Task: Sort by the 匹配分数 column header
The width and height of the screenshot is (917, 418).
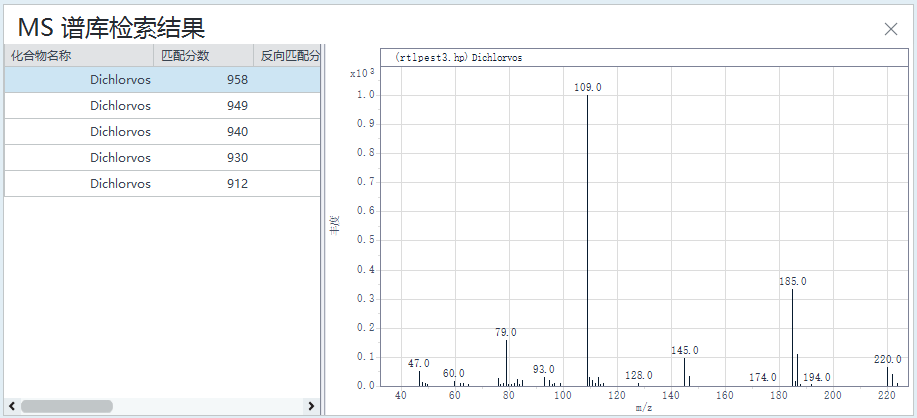Action: pos(204,56)
